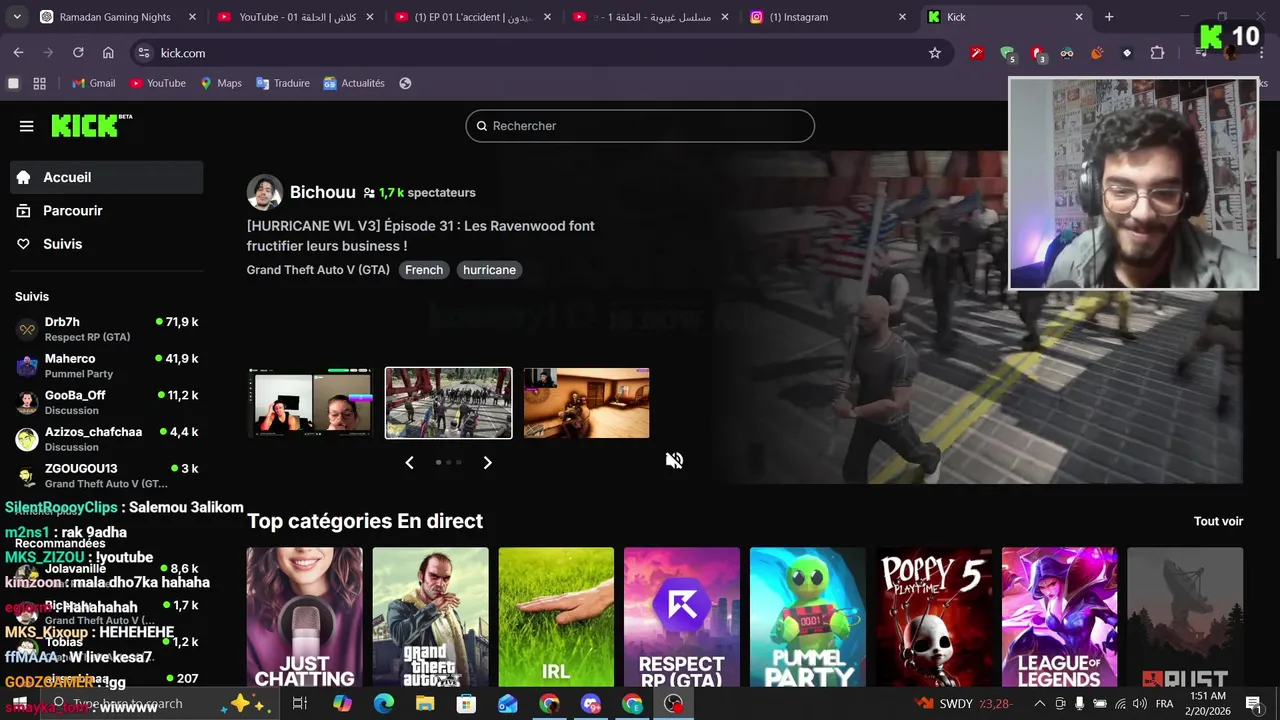Viewport: 1280px width, 720px height.
Task: Open Task View on the taskbar
Action: [x=299, y=704]
